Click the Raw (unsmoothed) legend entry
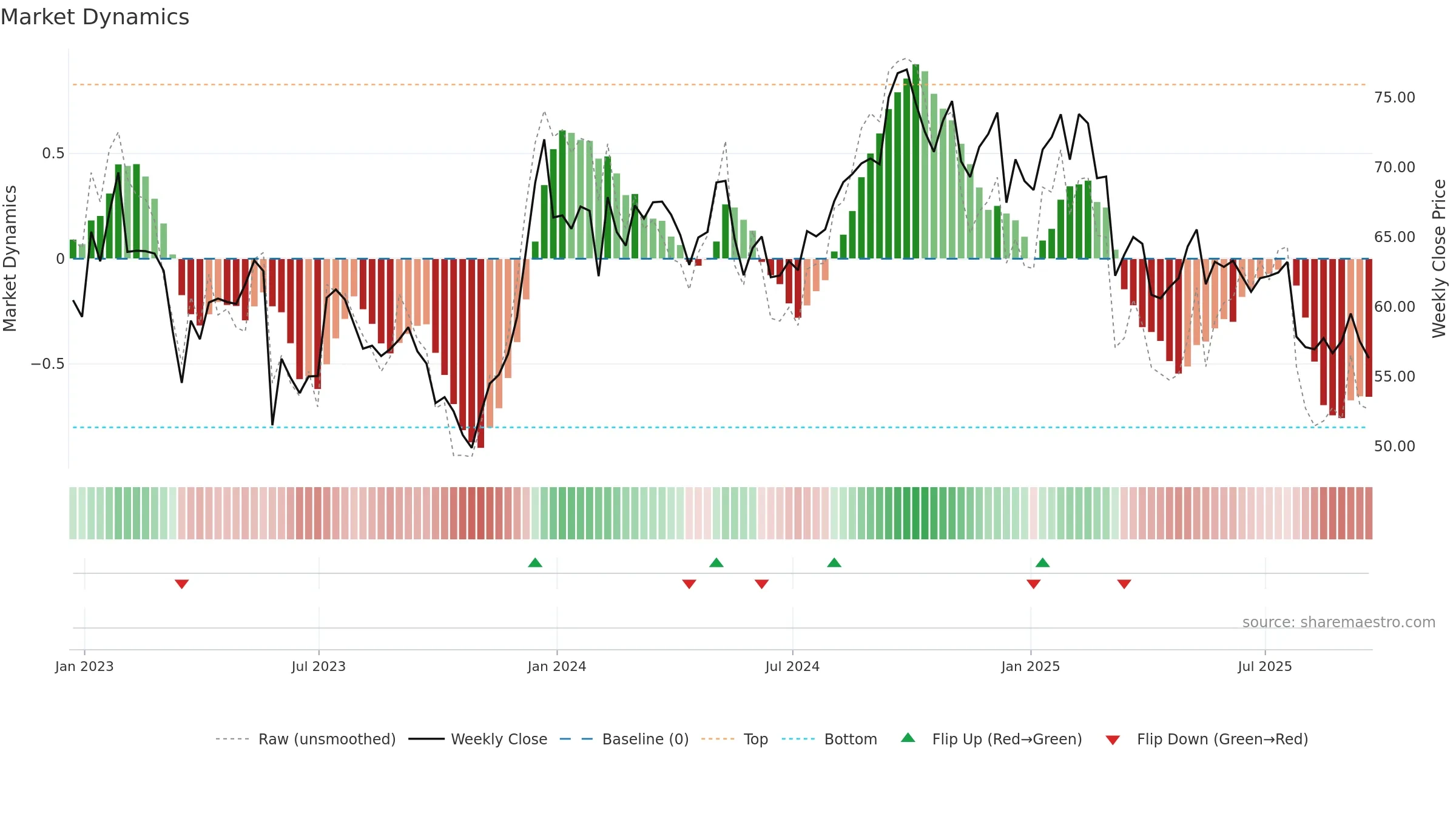Viewport: 1456px width, 819px height. [x=306, y=739]
